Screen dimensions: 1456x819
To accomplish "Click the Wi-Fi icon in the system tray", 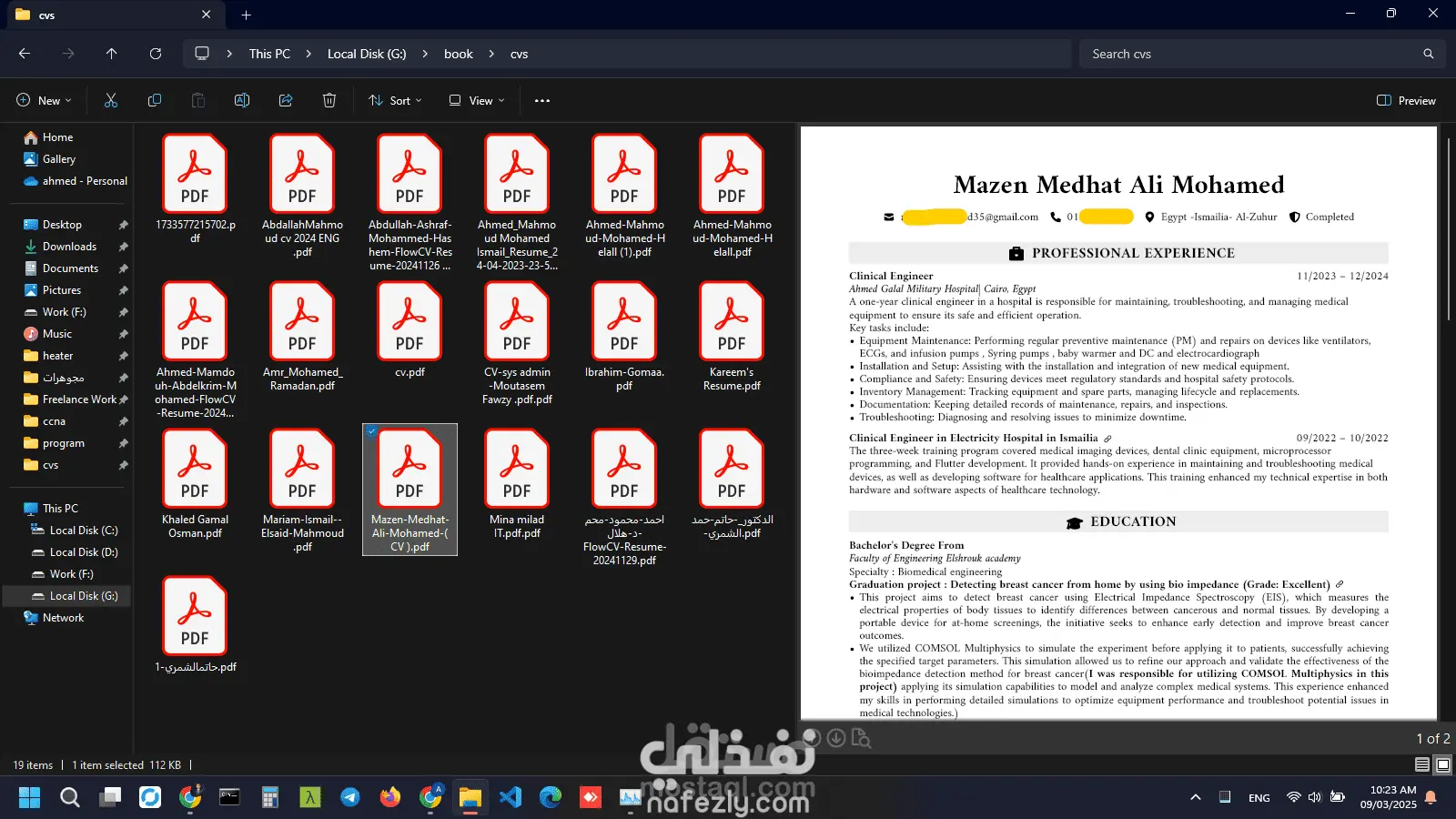I will click(1293, 797).
